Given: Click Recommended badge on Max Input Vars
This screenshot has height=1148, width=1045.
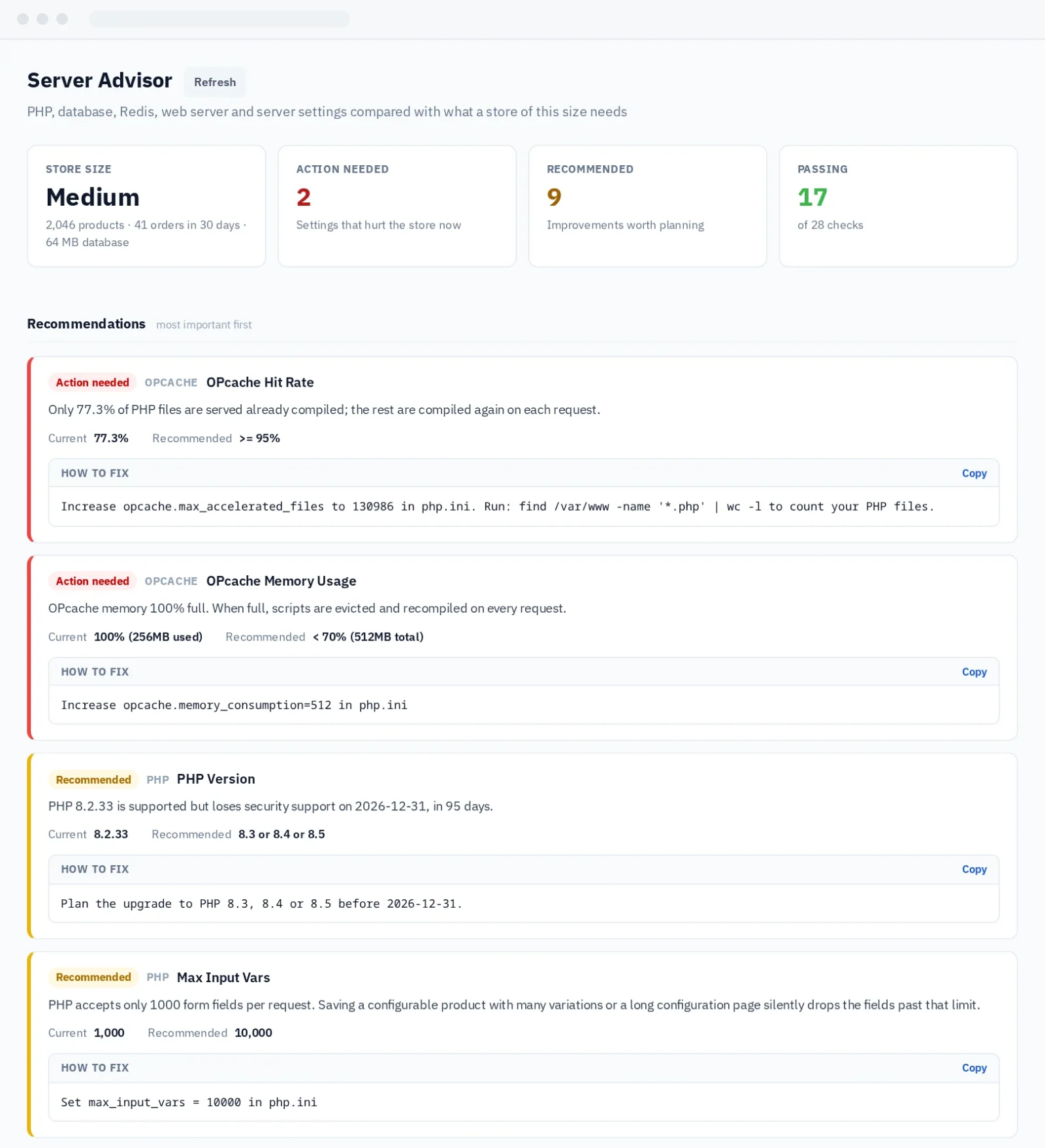Looking at the screenshot, I should pos(93,977).
